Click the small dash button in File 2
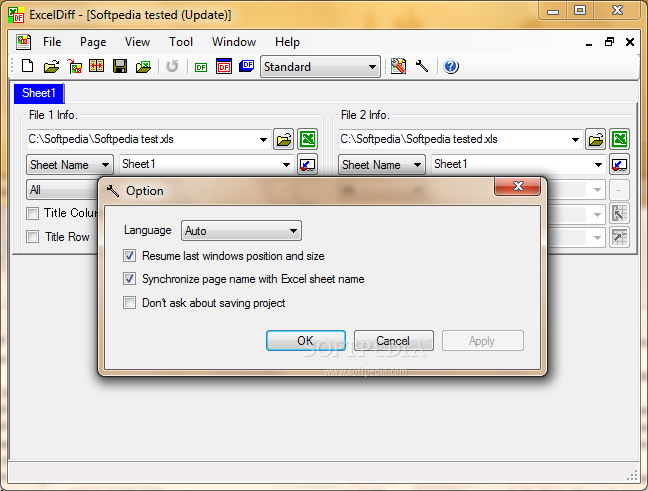Viewport: 648px width, 491px height. click(x=619, y=190)
